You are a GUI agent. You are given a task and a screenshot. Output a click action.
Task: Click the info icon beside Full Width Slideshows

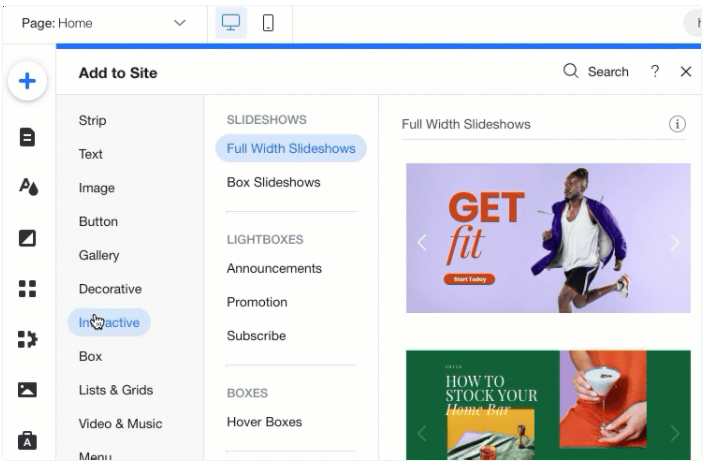(x=677, y=124)
